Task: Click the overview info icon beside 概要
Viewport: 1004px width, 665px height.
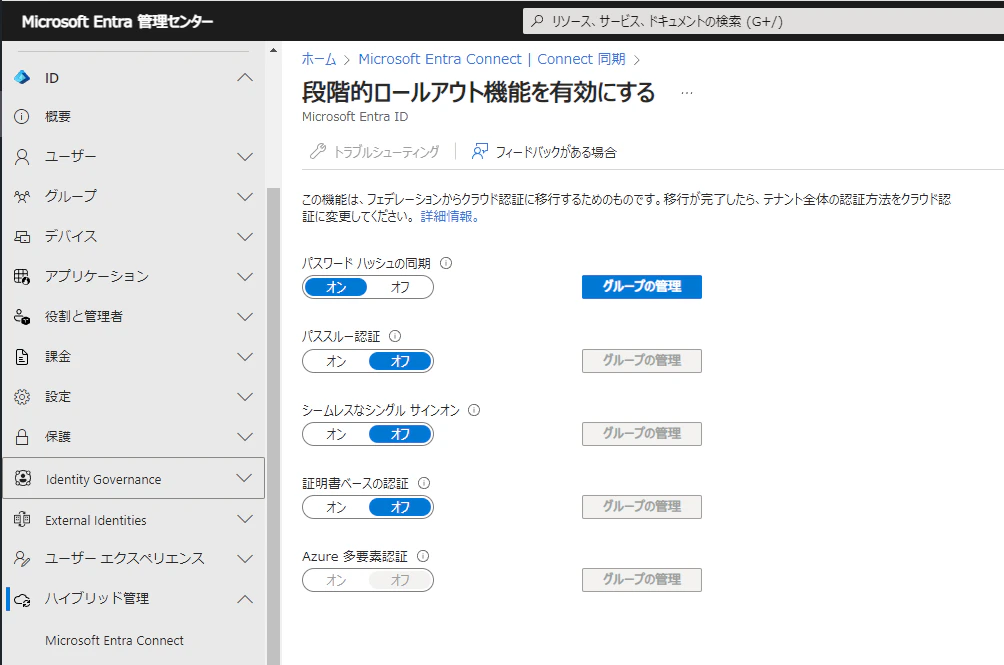Action: 22,116
